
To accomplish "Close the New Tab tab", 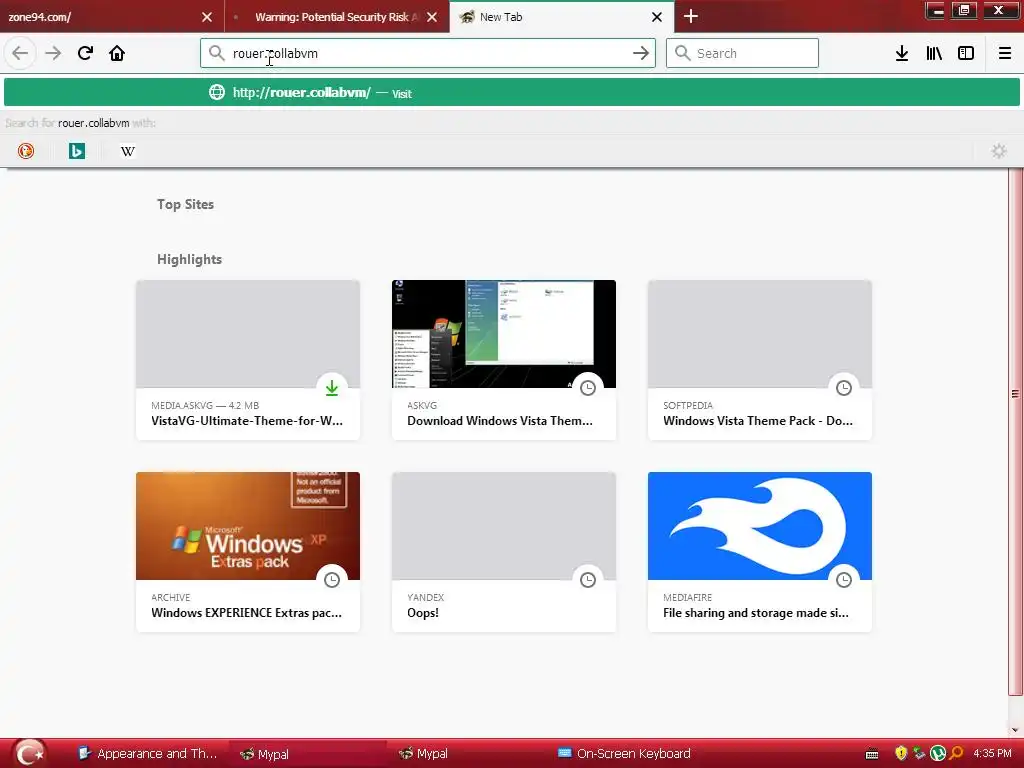I will (x=657, y=17).
